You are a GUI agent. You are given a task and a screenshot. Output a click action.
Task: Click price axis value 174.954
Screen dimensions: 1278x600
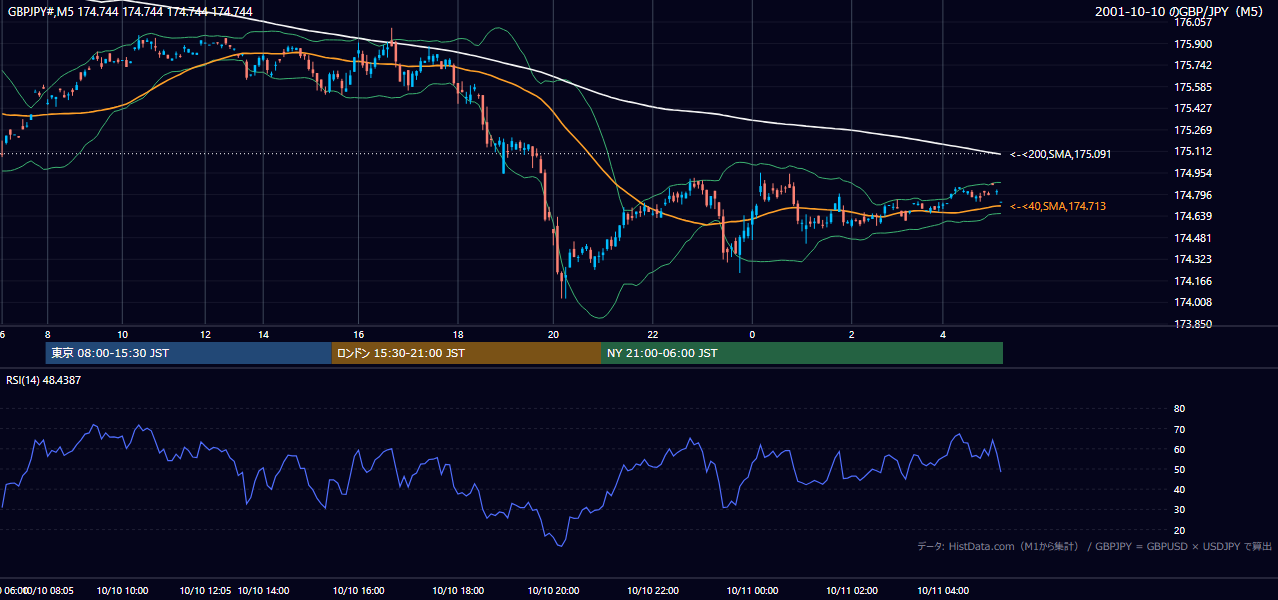coord(1193,173)
